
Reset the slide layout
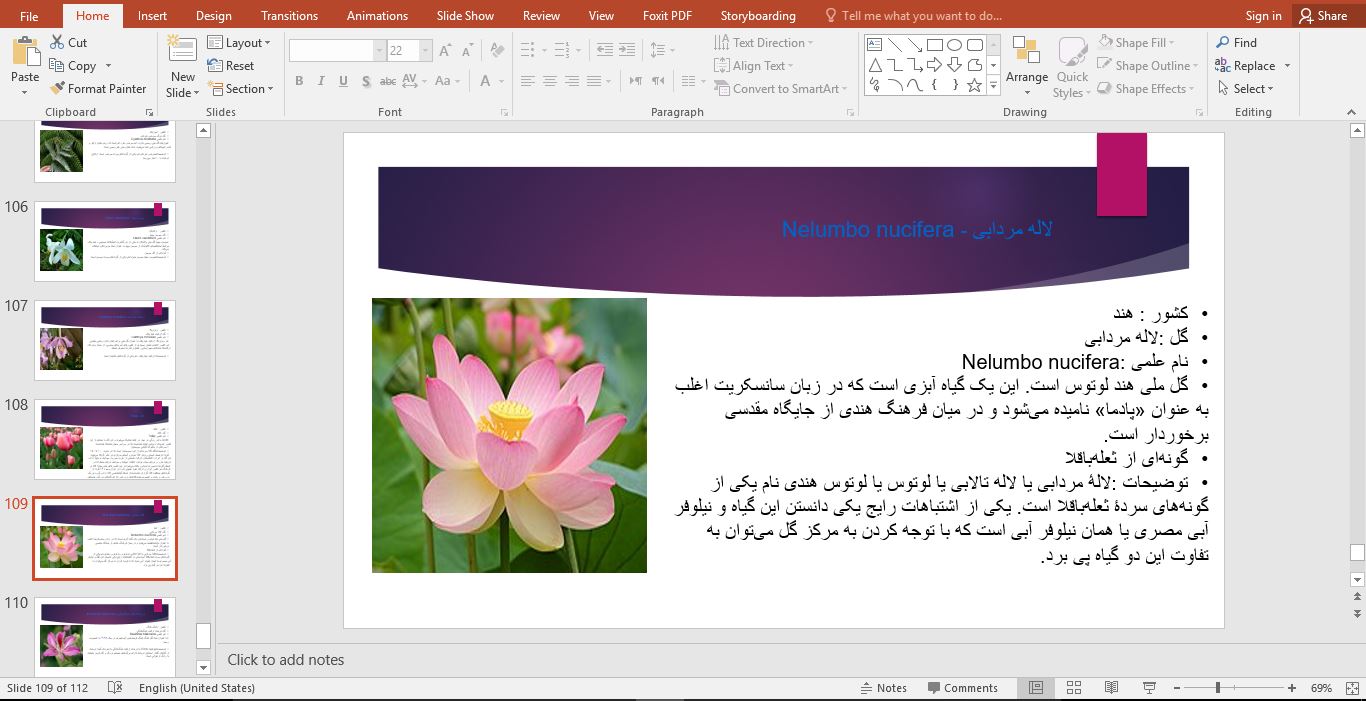tap(231, 66)
